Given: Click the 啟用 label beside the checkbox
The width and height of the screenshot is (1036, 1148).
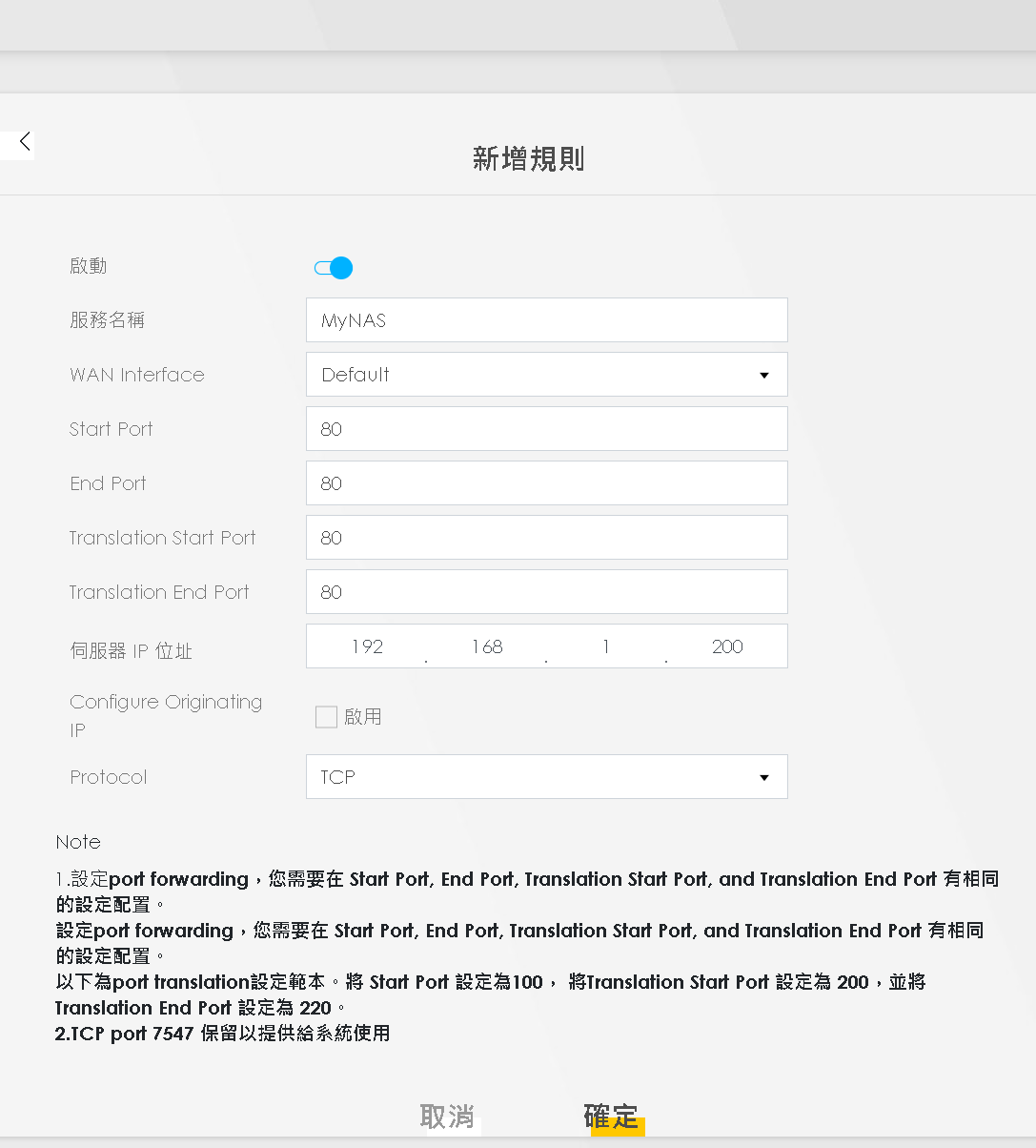Looking at the screenshot, I should tap(362, 717).
